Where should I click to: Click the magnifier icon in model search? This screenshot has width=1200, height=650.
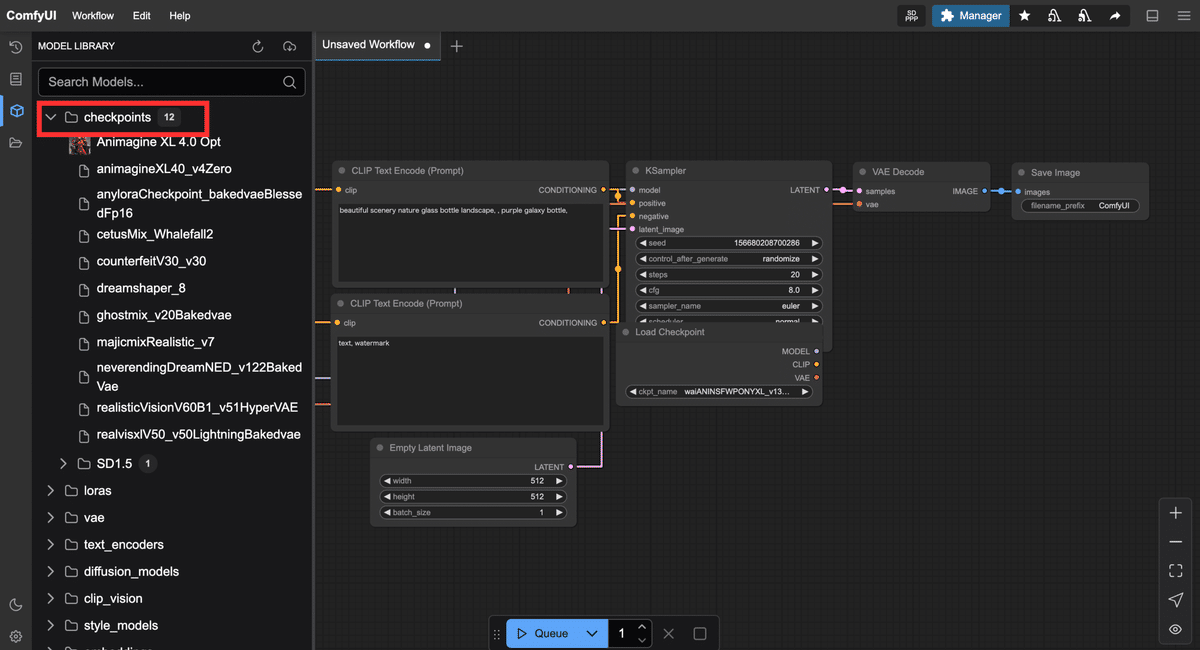point(289,82)
